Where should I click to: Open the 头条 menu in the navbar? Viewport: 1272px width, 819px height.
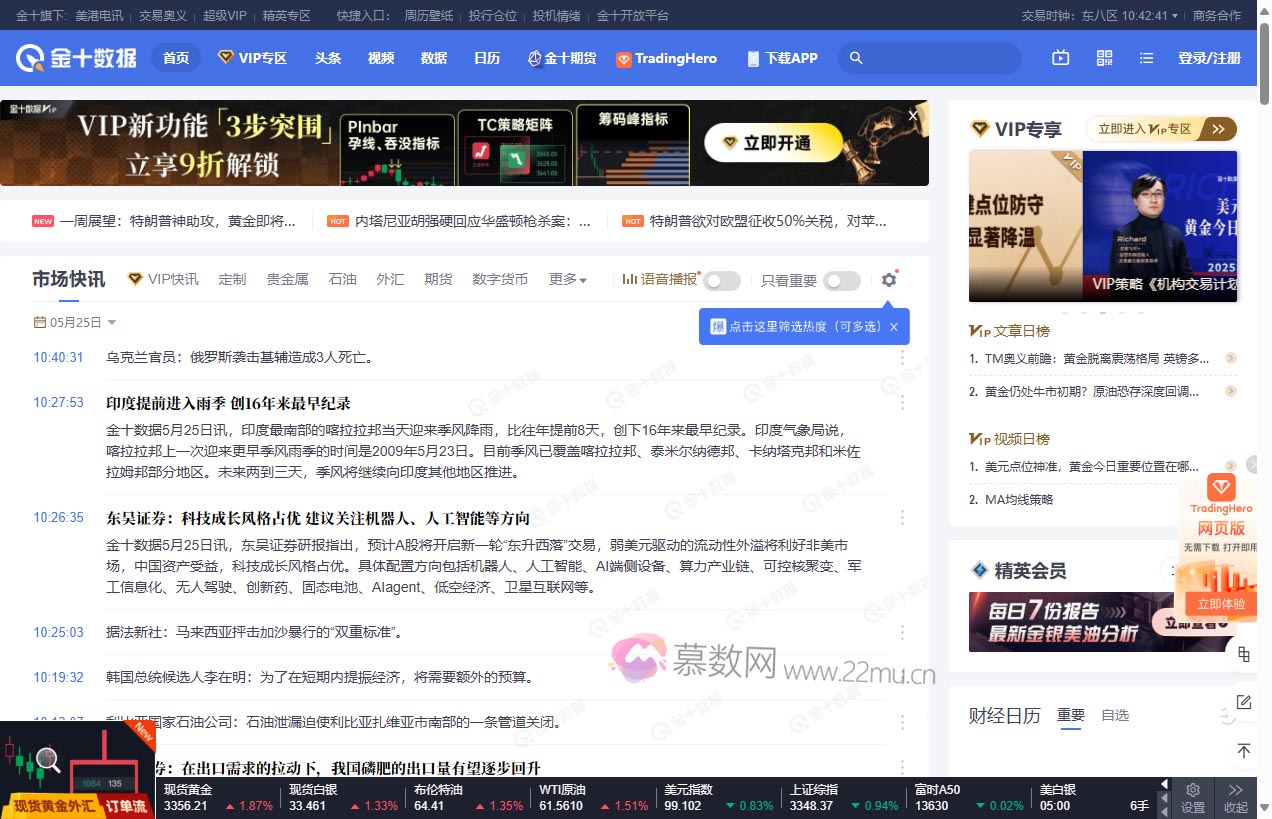[x=327, y=58]
